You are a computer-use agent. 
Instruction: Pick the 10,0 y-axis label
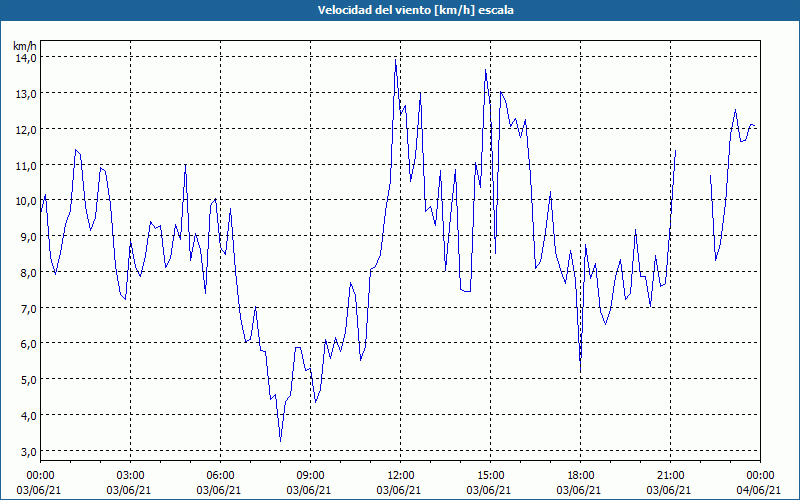coord(25,201)
